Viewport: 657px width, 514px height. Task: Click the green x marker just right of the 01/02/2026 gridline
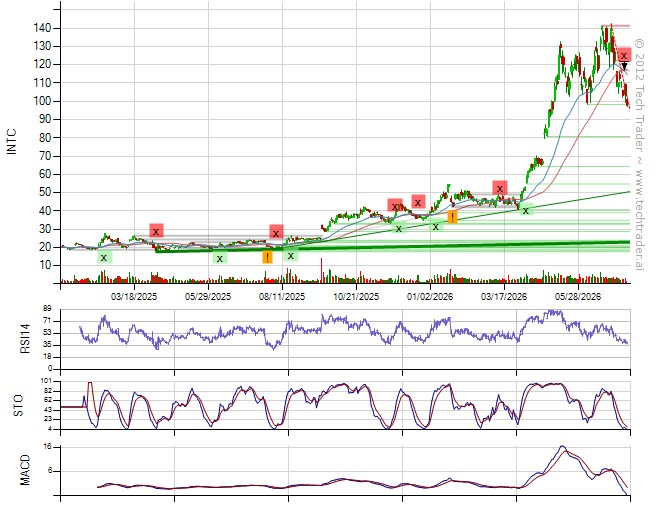pos(436,226)
